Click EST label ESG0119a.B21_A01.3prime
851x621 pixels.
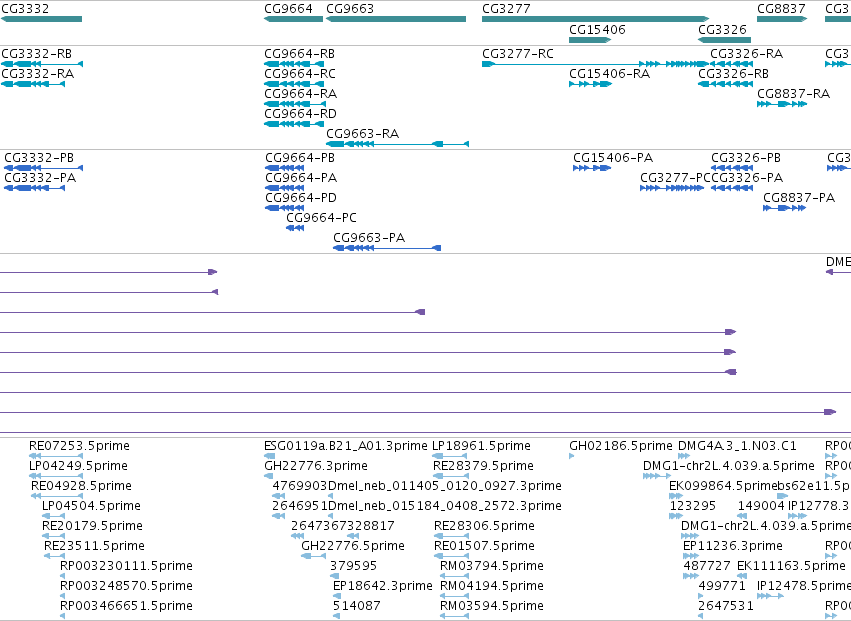click(346, 446)
